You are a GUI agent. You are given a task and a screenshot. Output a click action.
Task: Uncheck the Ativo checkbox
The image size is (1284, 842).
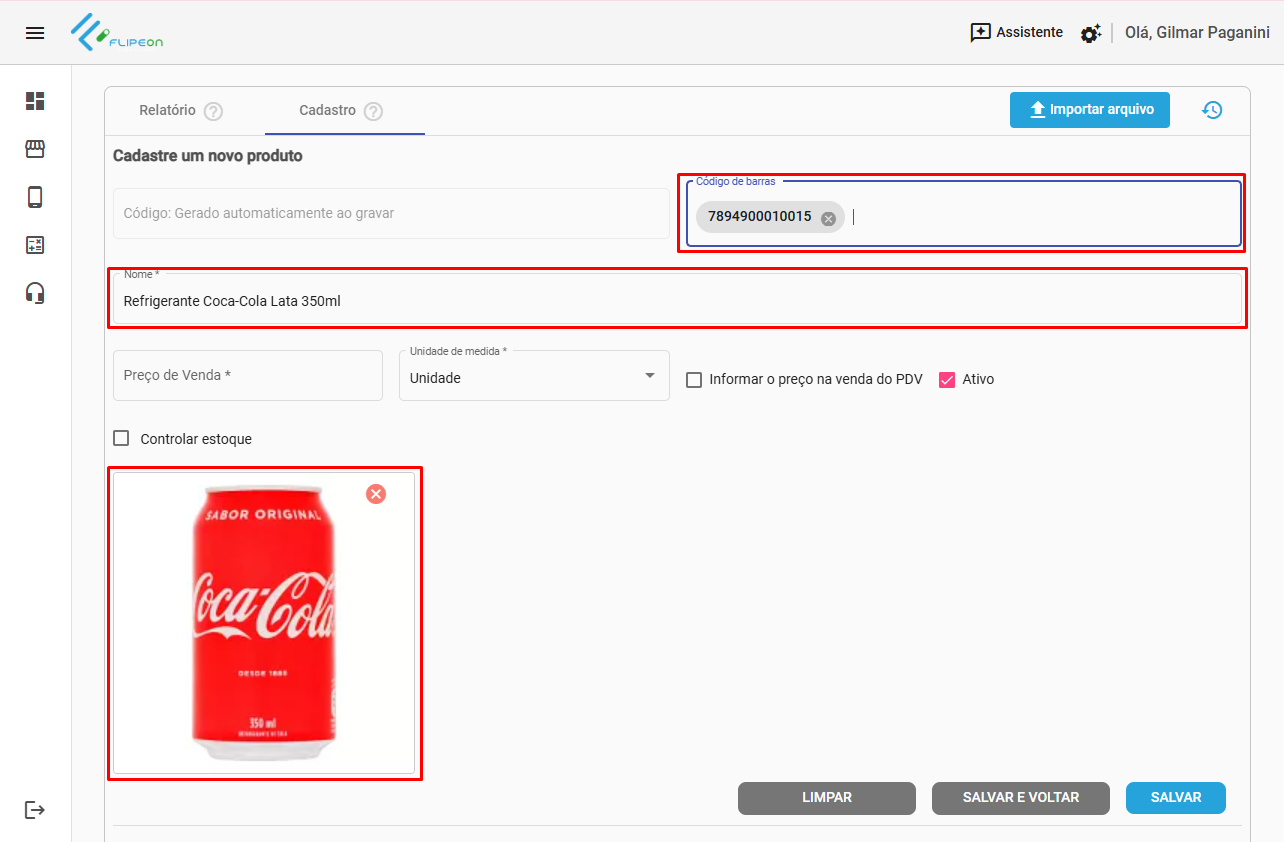tap(947, 380)
